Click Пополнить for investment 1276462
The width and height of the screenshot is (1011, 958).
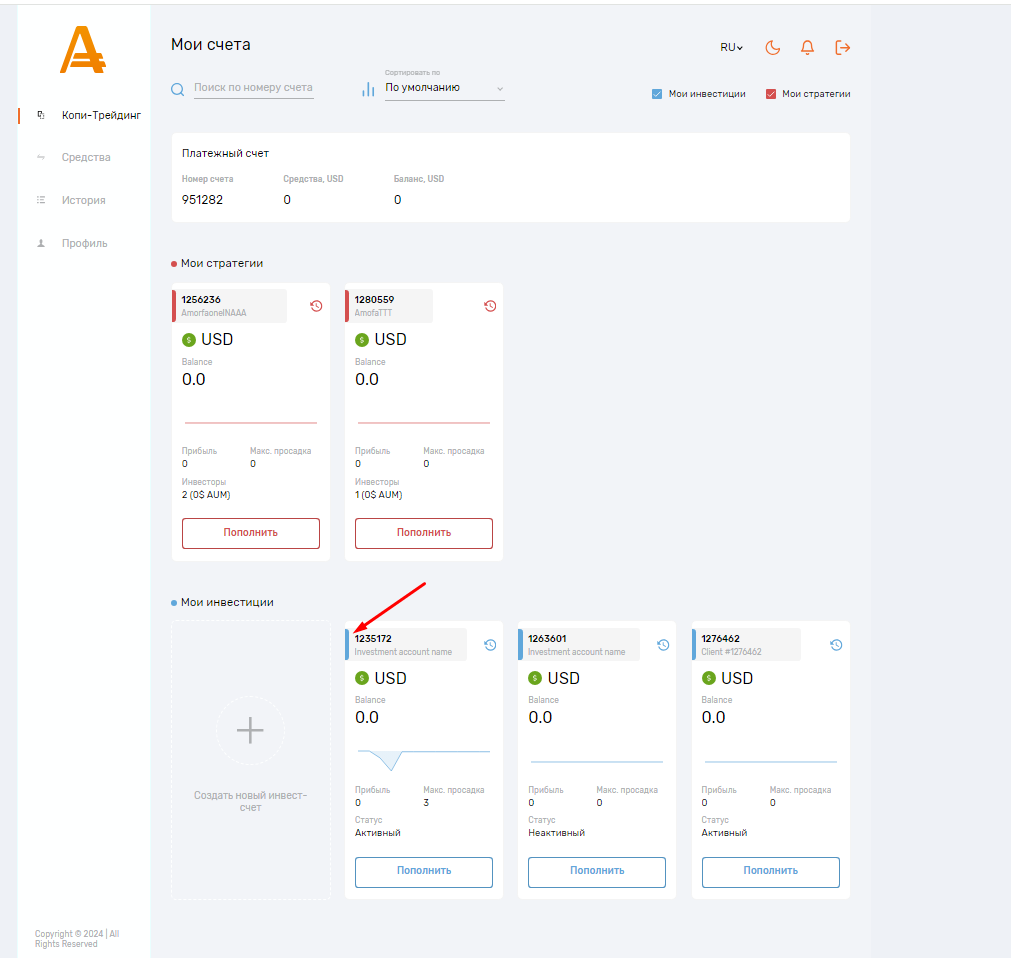770,871
